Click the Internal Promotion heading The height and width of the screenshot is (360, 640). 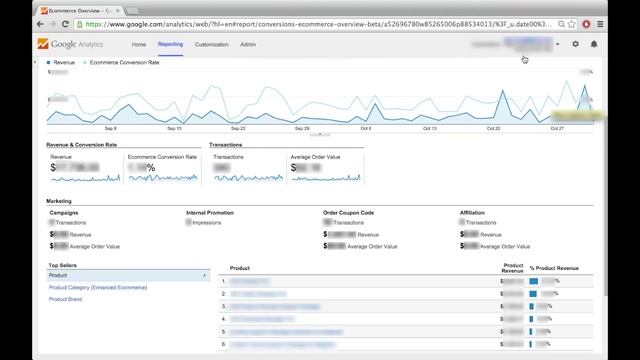click(x=210, y=213)
